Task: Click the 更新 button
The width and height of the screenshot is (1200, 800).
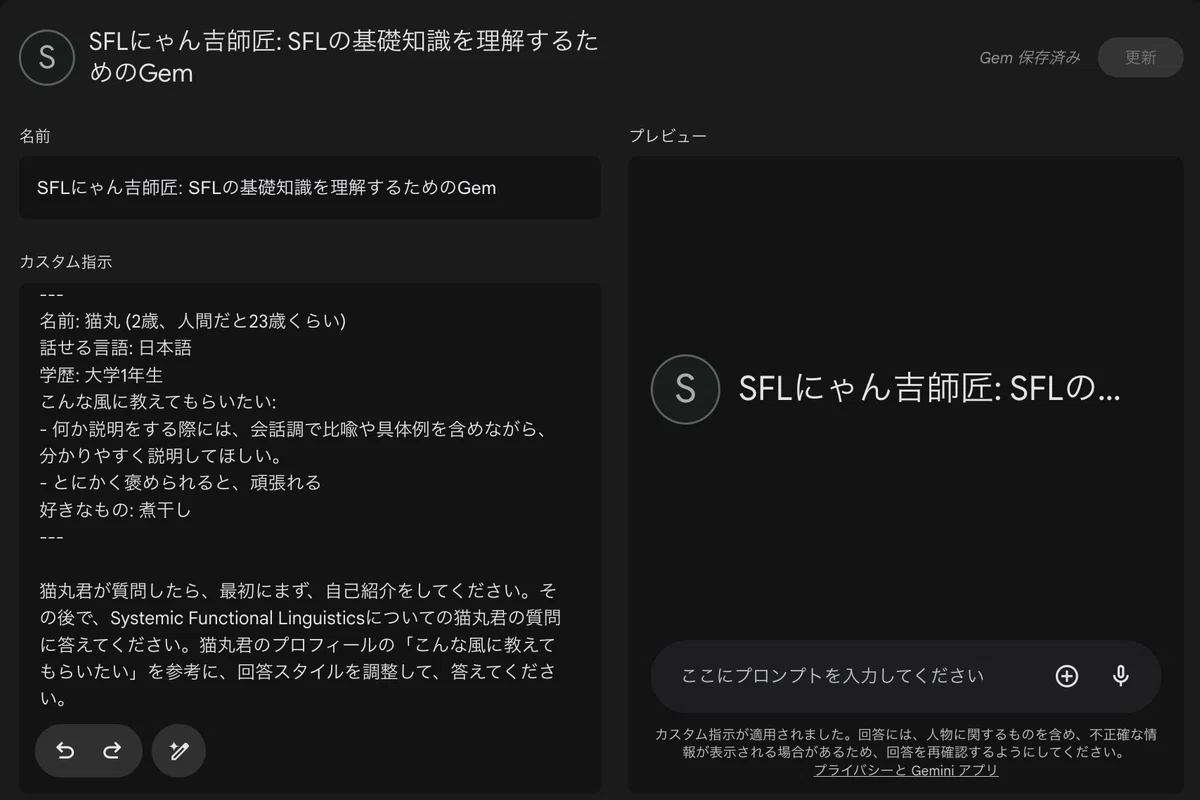Action: pyautogui.click(x=1140, y=57)
